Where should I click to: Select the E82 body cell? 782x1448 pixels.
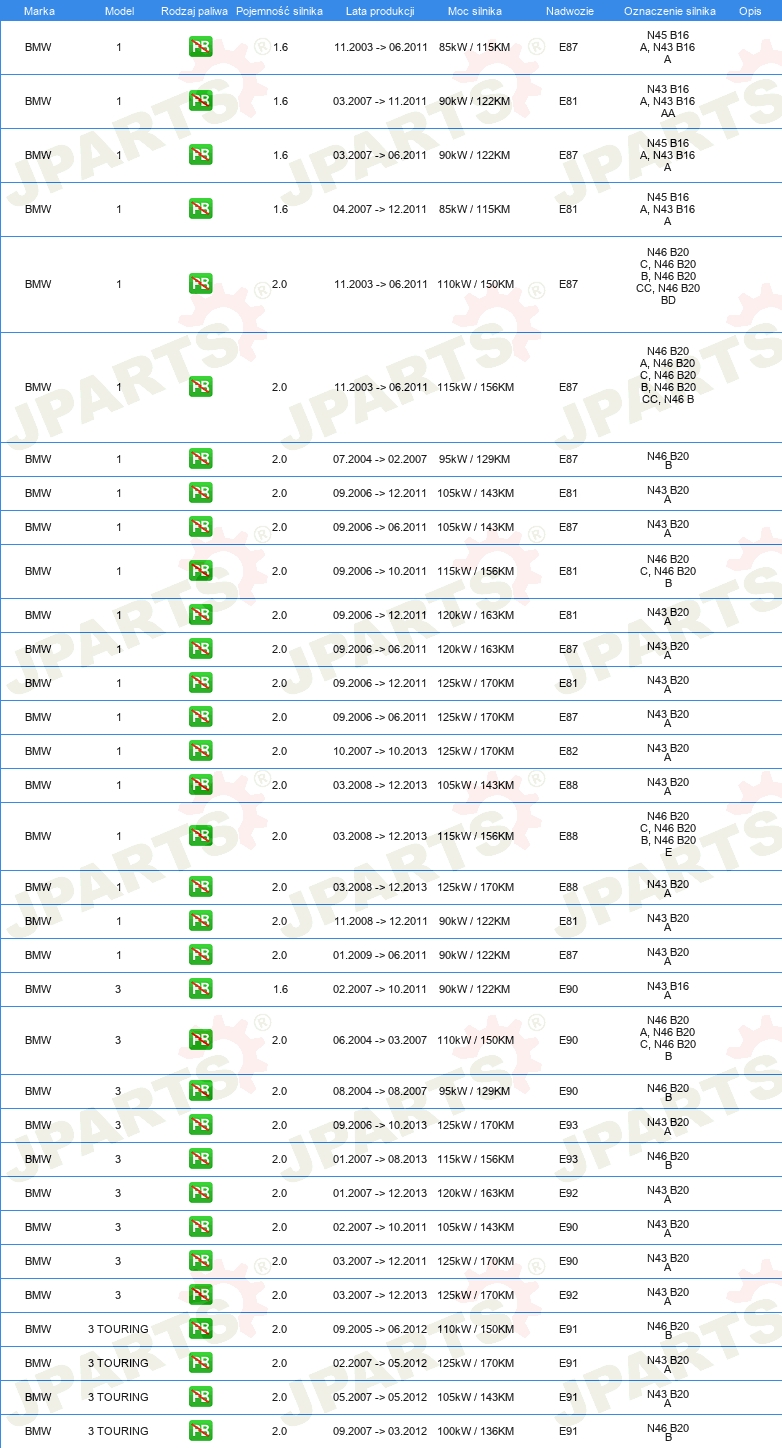(x=568, y=751)
